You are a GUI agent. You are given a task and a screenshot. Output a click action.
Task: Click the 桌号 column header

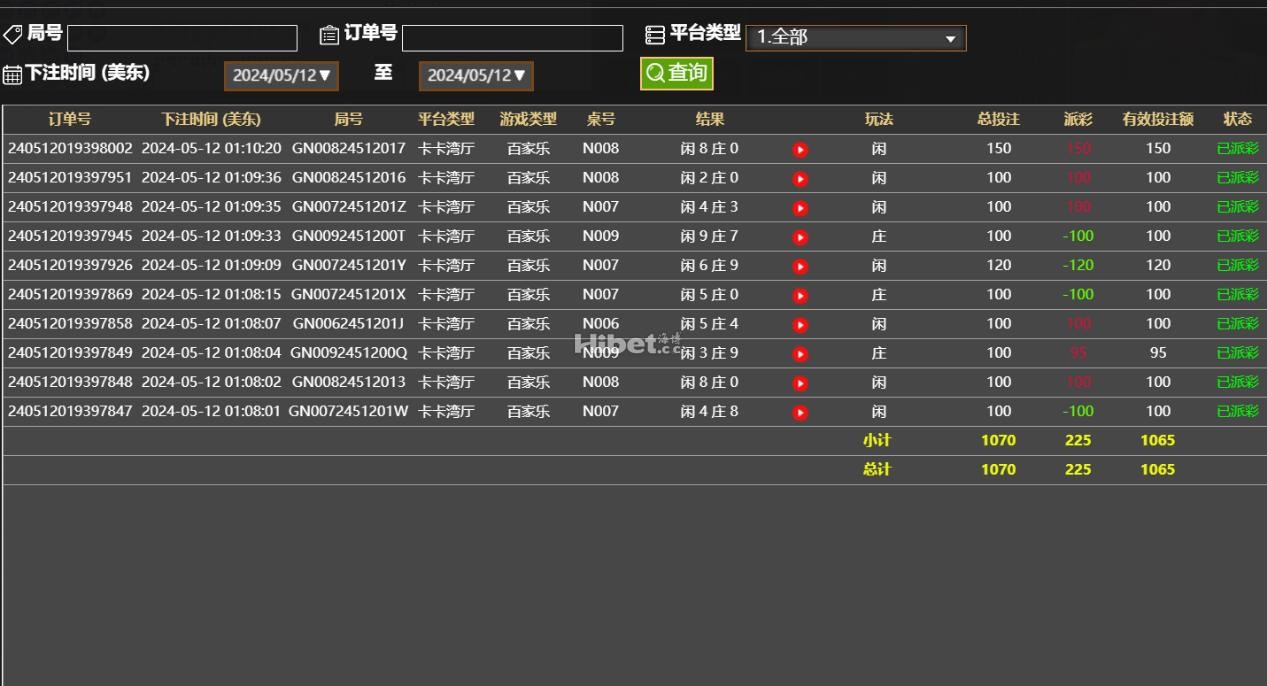[601, 119]
